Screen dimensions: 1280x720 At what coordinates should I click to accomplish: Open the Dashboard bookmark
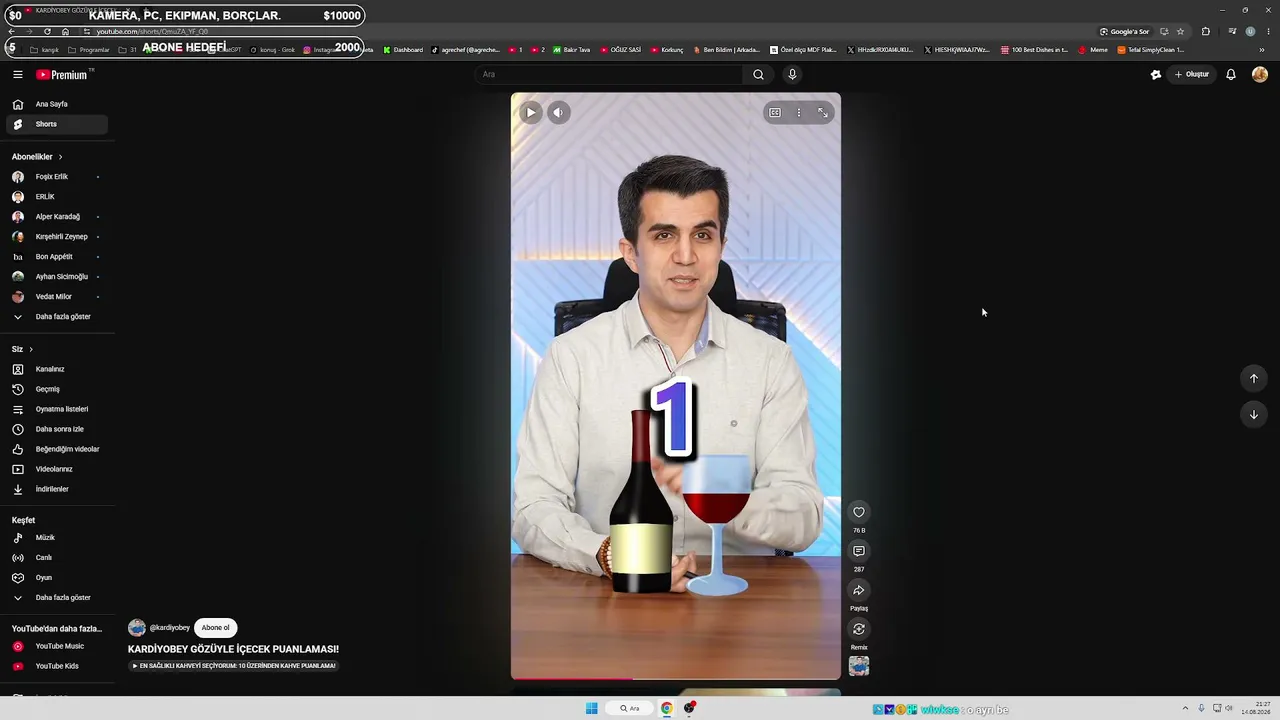(403, 50)
